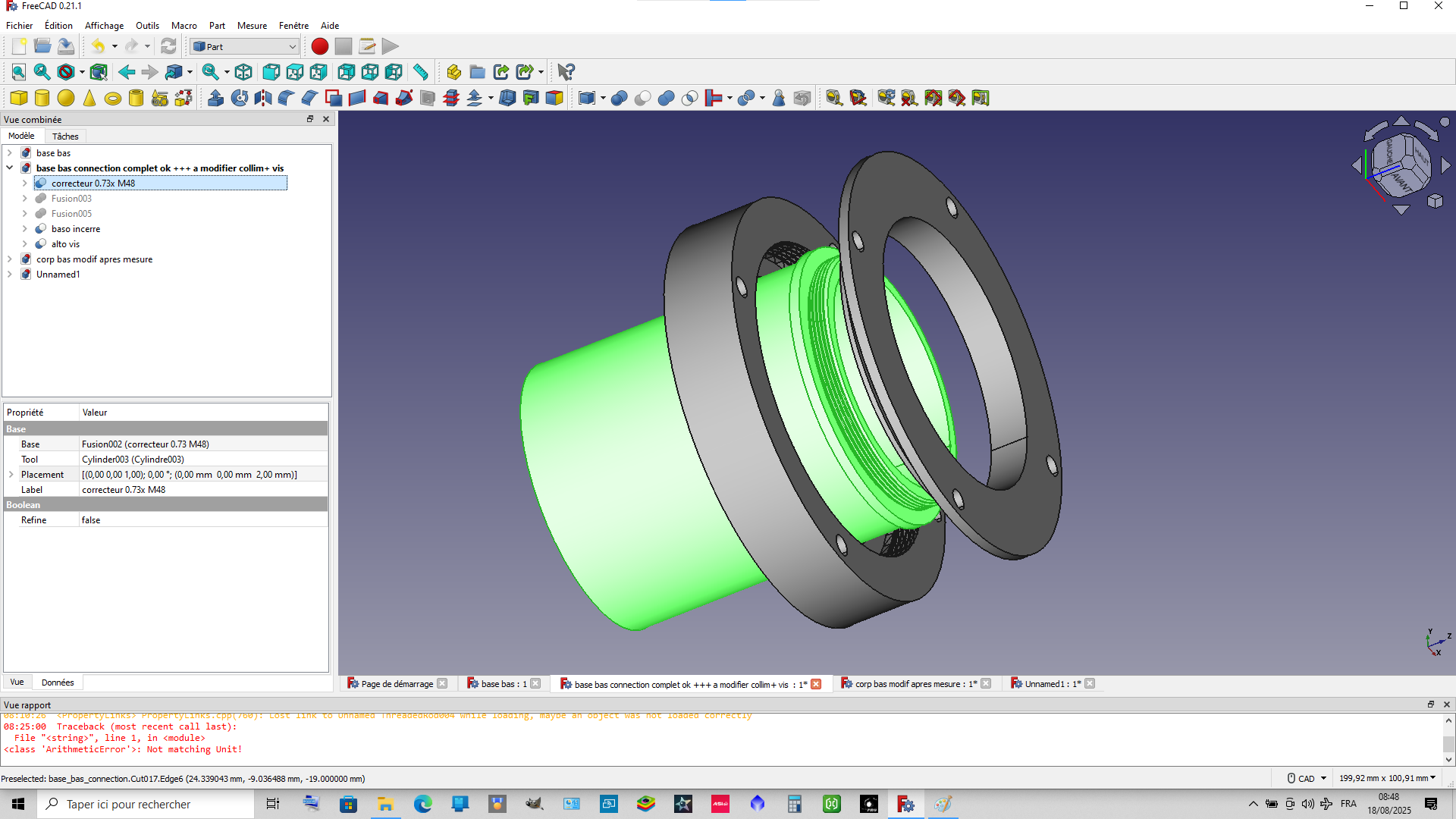Create a torus primitive
Viewport: 1456px width, 819px height.
[113, 98]
